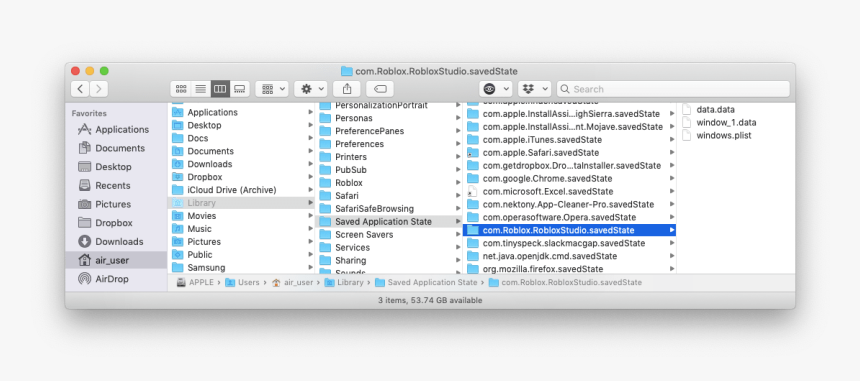This screenshot has width=860, height=381.
Task: Select com.nektony.App-Cleaner-Pro.savedState folder
Action: click(x=569, y=204)
